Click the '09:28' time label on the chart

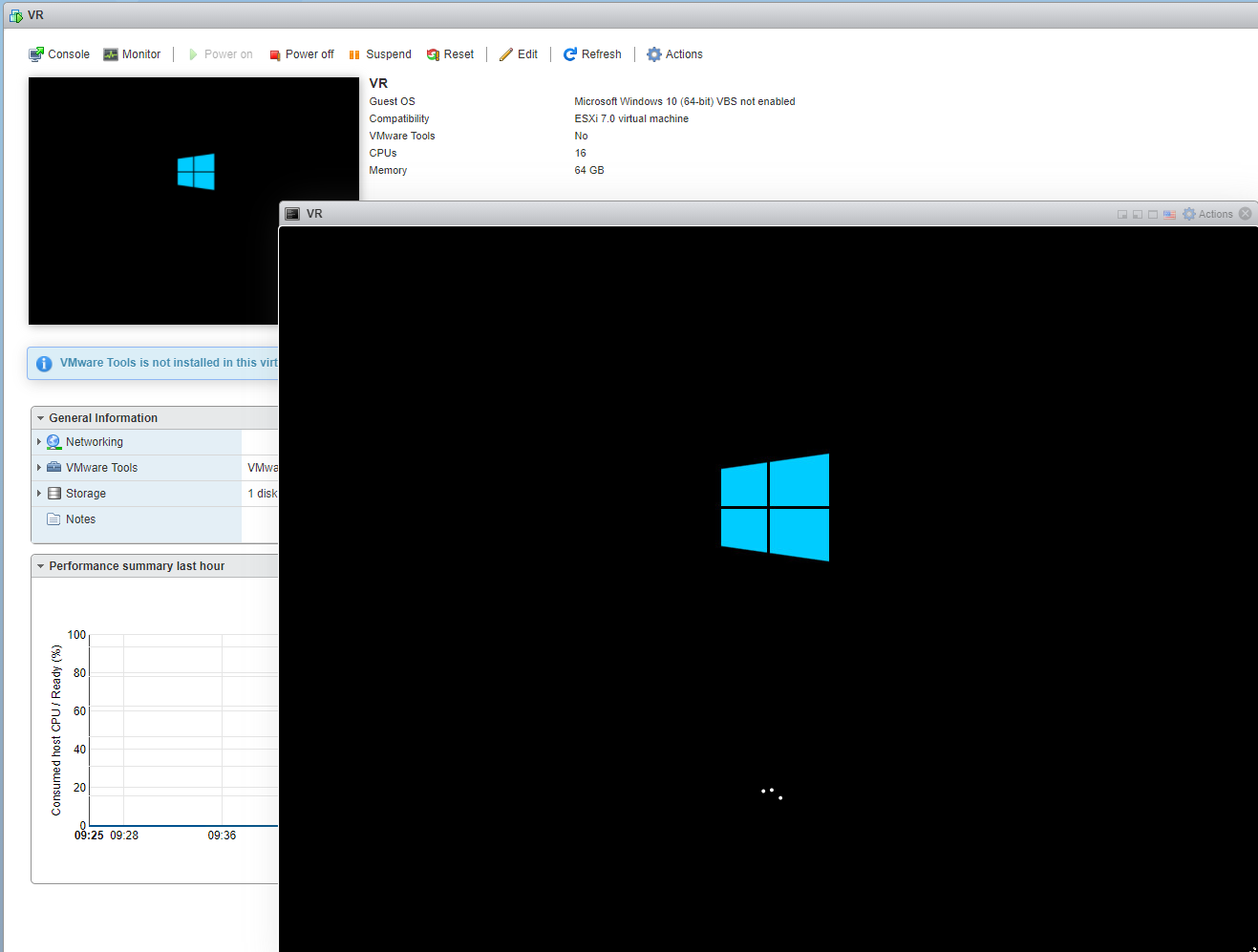tap(124, 836)
